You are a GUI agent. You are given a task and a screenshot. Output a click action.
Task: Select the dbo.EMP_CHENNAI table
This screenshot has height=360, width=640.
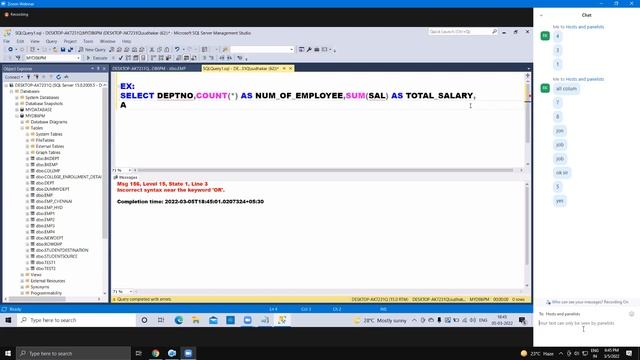pyautogui.click(x=53, y=201)
